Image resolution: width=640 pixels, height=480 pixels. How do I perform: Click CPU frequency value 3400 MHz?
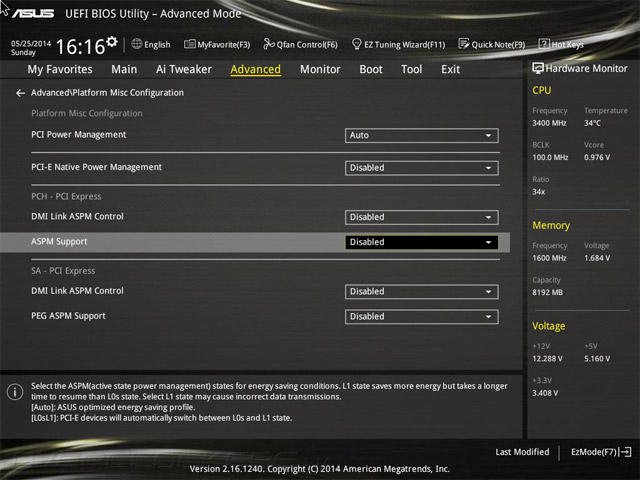(549, 123)
